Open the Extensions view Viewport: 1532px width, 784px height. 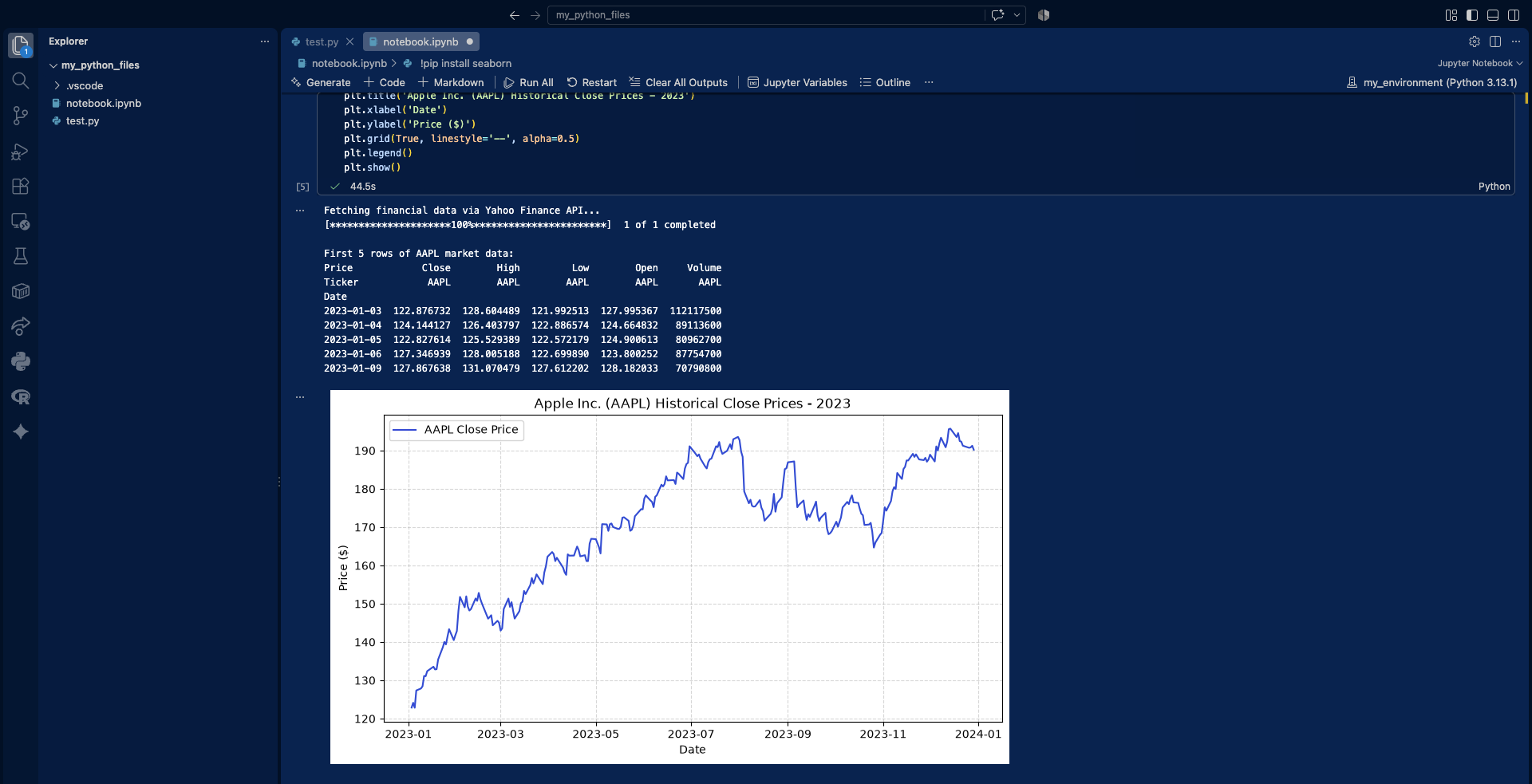tap(21, 186)
